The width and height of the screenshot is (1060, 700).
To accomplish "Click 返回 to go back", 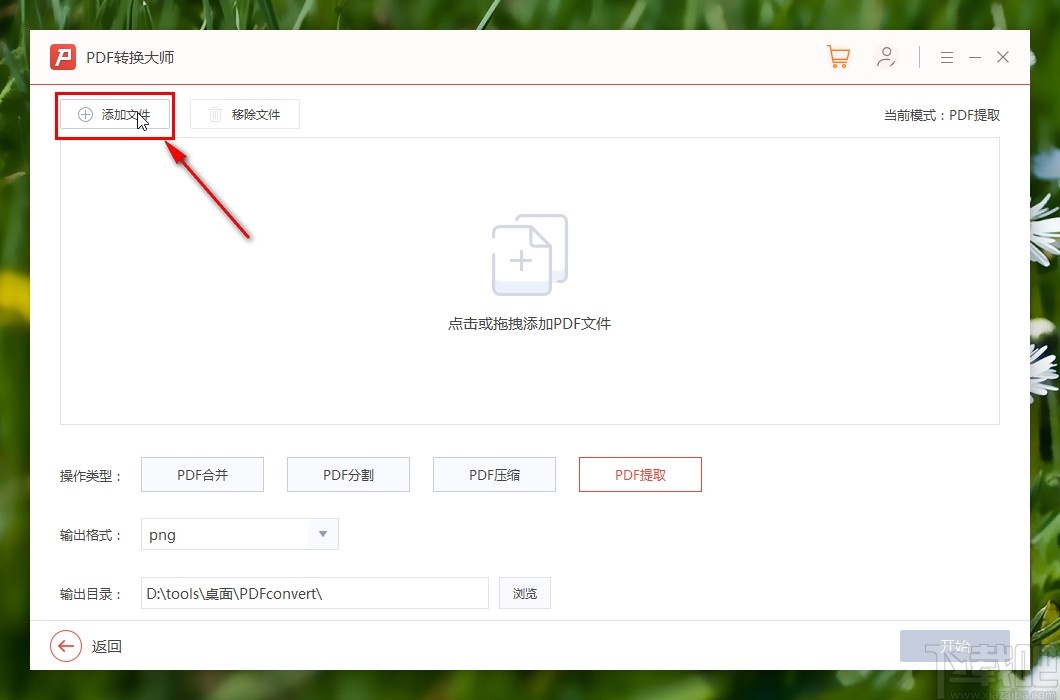I will (x=108, y=646).
